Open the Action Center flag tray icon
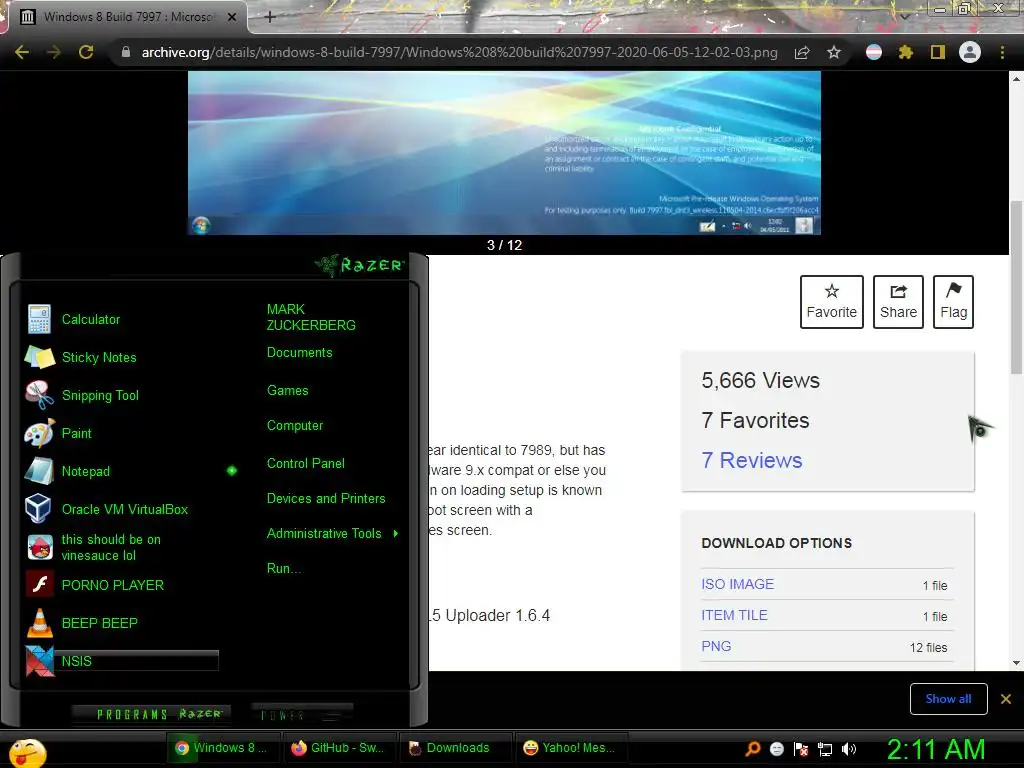This screenshot has width=1024, height=768. [801, 749]
